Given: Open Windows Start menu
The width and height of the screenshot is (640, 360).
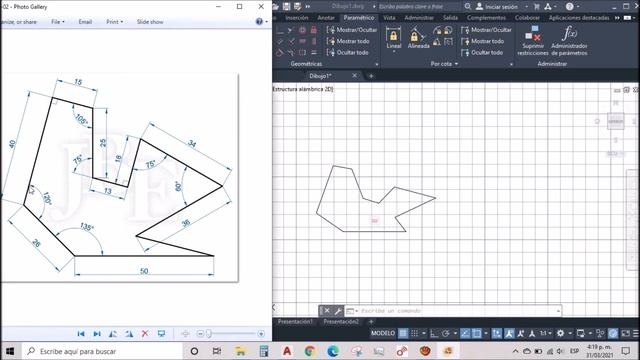Looking at the screenshot, I should [x=9, y=351].
